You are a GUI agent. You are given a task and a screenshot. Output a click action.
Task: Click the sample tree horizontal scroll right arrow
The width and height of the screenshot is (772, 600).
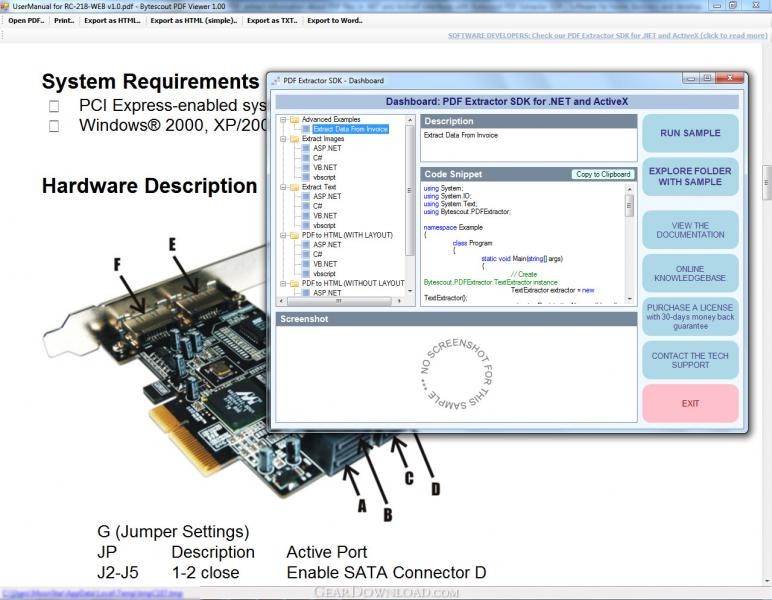(399, 301)
